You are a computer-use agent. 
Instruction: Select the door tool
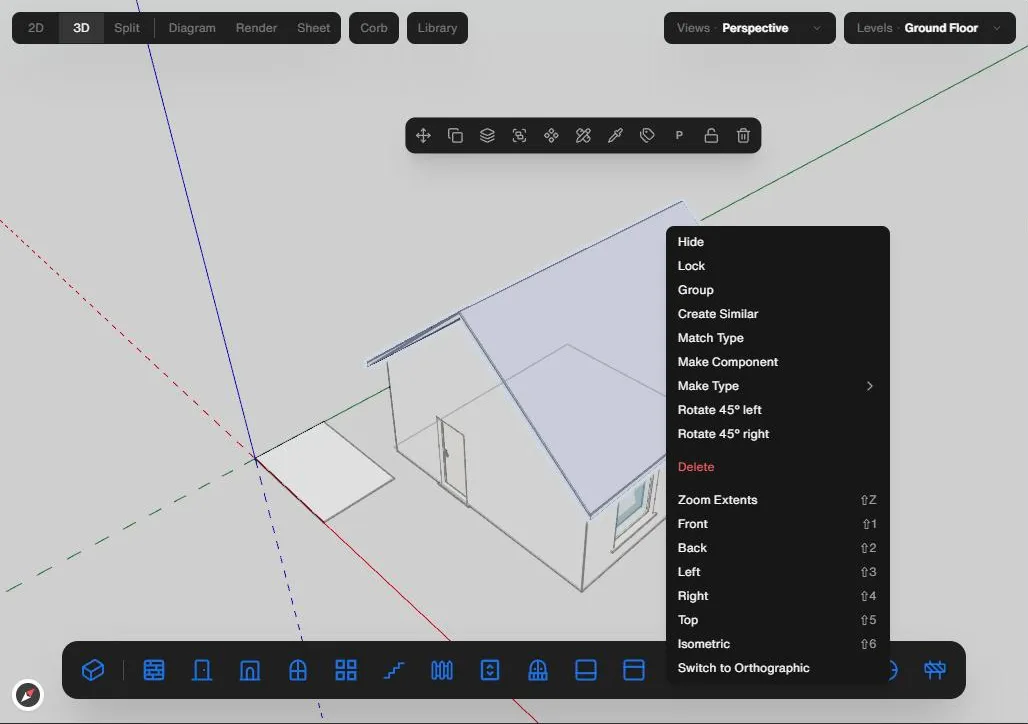[x=202, y=670]
